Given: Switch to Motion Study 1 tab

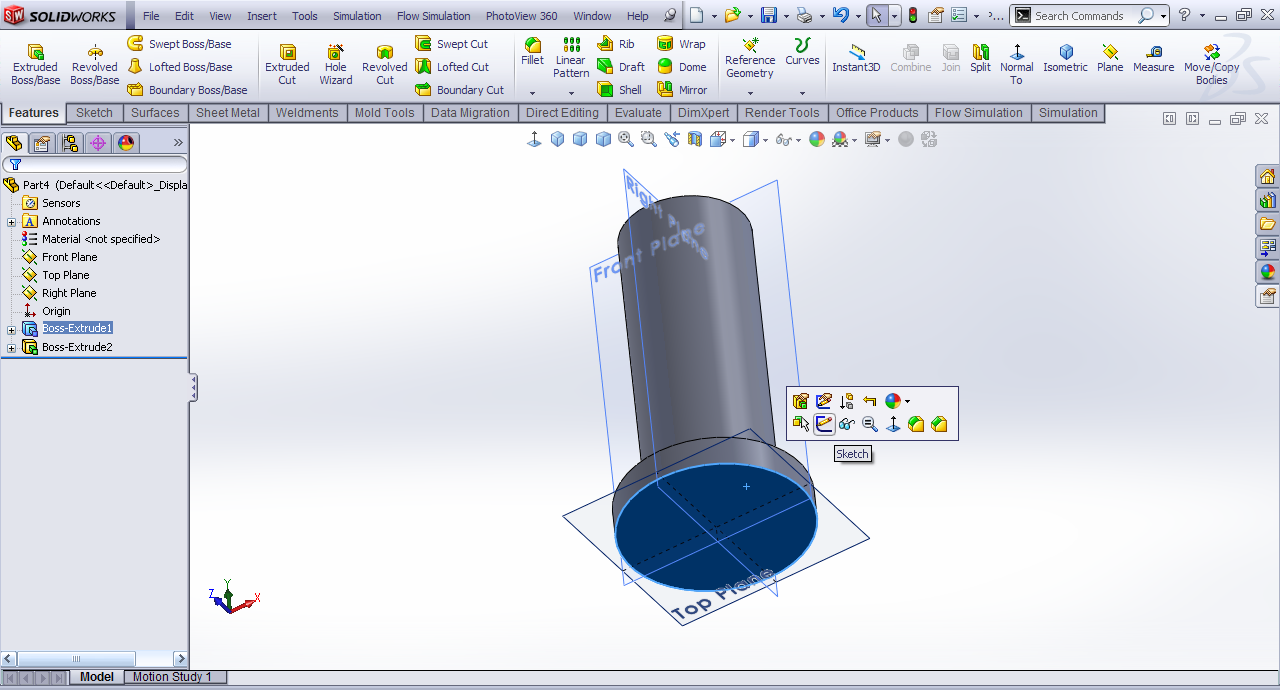Looking at the screenshot, I should point(172,677).
